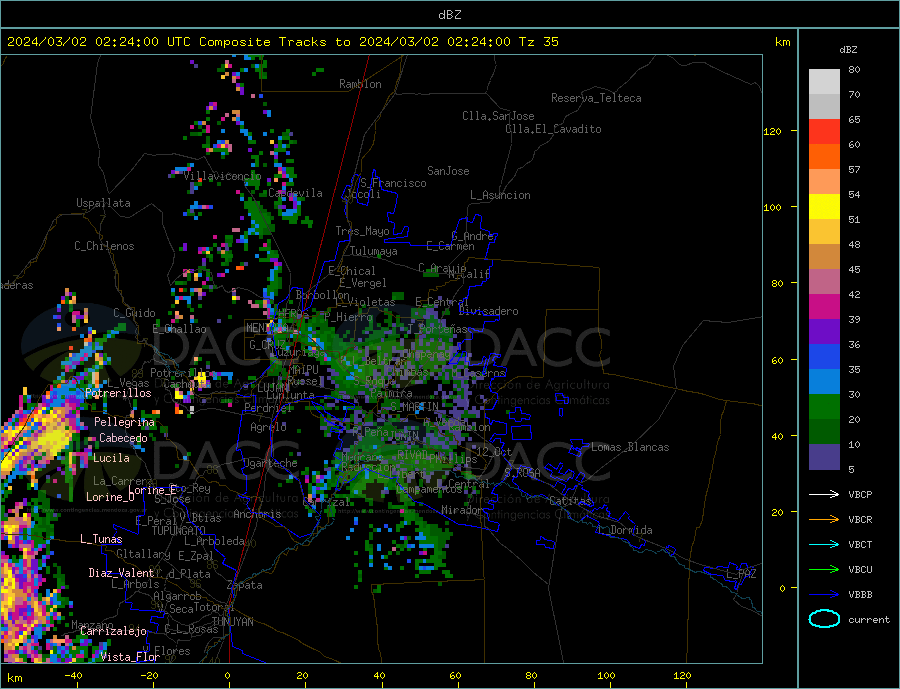Click the TUNUYAN label
900x689 pixels.
(232, 622)
